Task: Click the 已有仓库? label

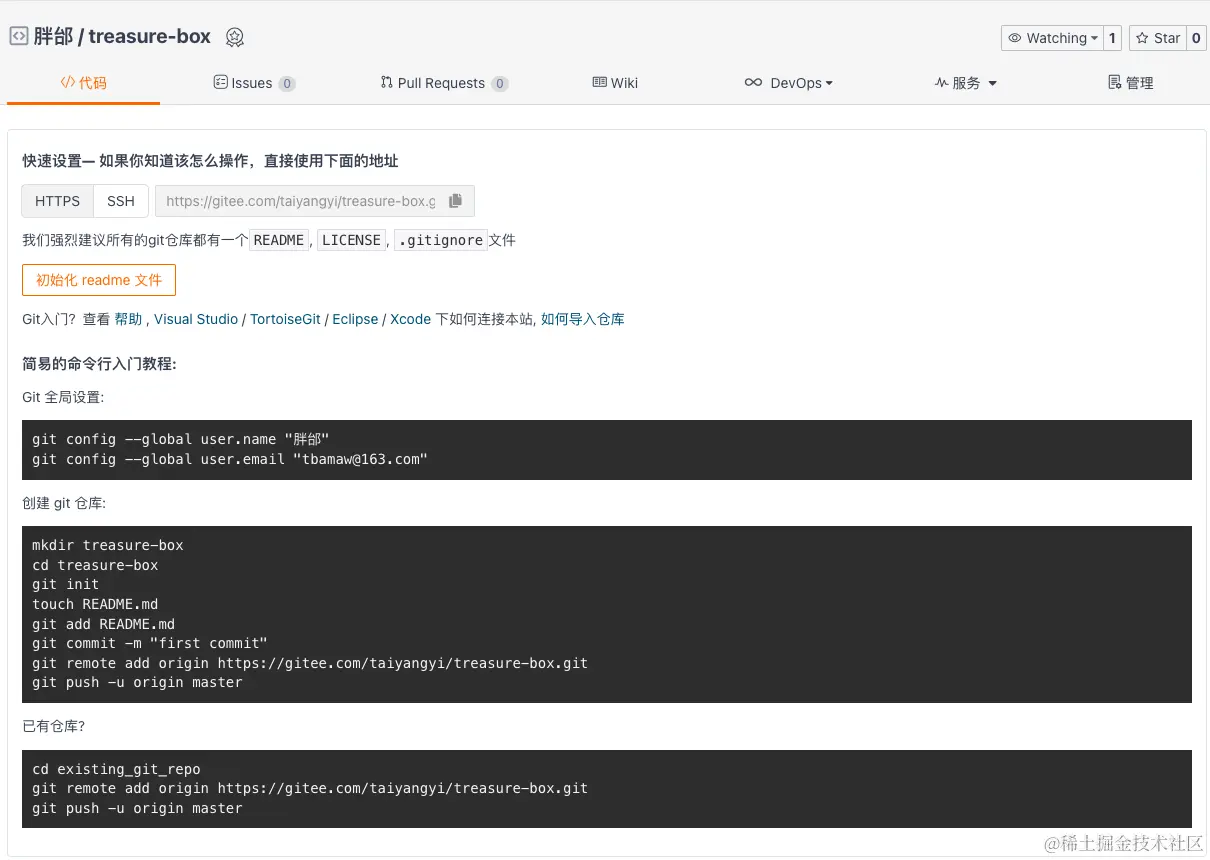Action: pos(54,727)
